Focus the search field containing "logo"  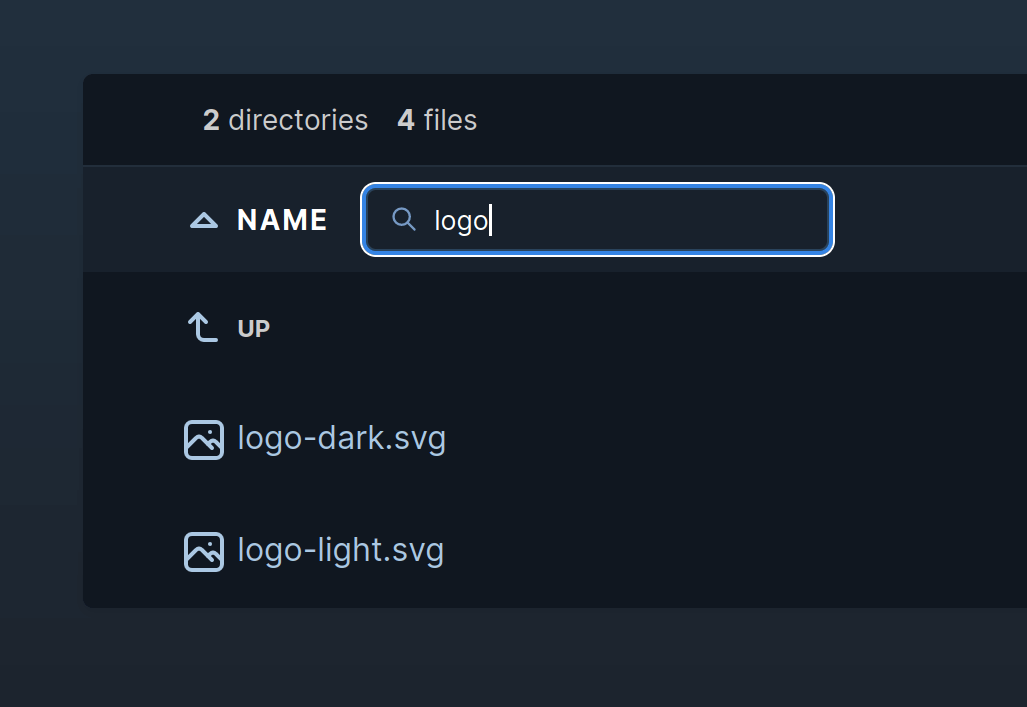[x=597, y=220]
